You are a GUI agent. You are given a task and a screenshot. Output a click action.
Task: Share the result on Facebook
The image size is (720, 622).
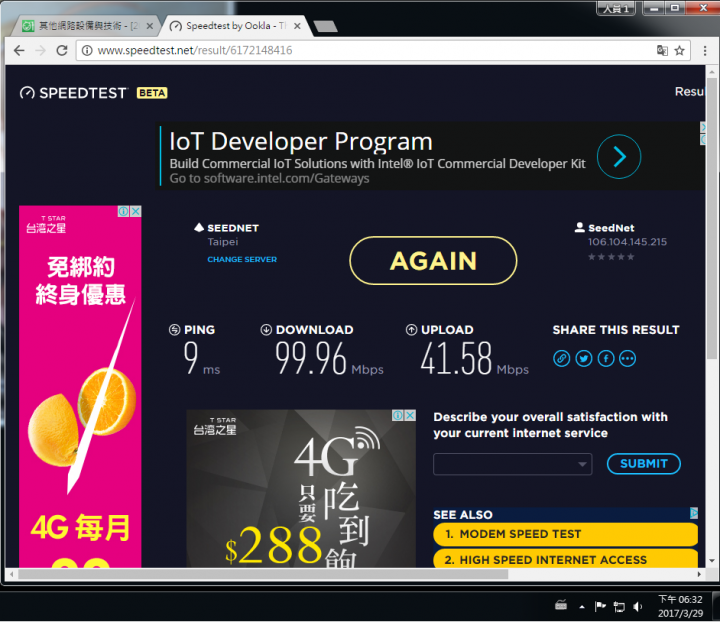606,359
